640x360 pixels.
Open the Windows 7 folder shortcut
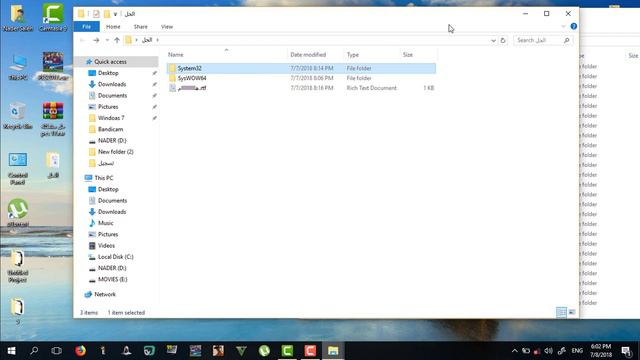(x=111, y=118)
